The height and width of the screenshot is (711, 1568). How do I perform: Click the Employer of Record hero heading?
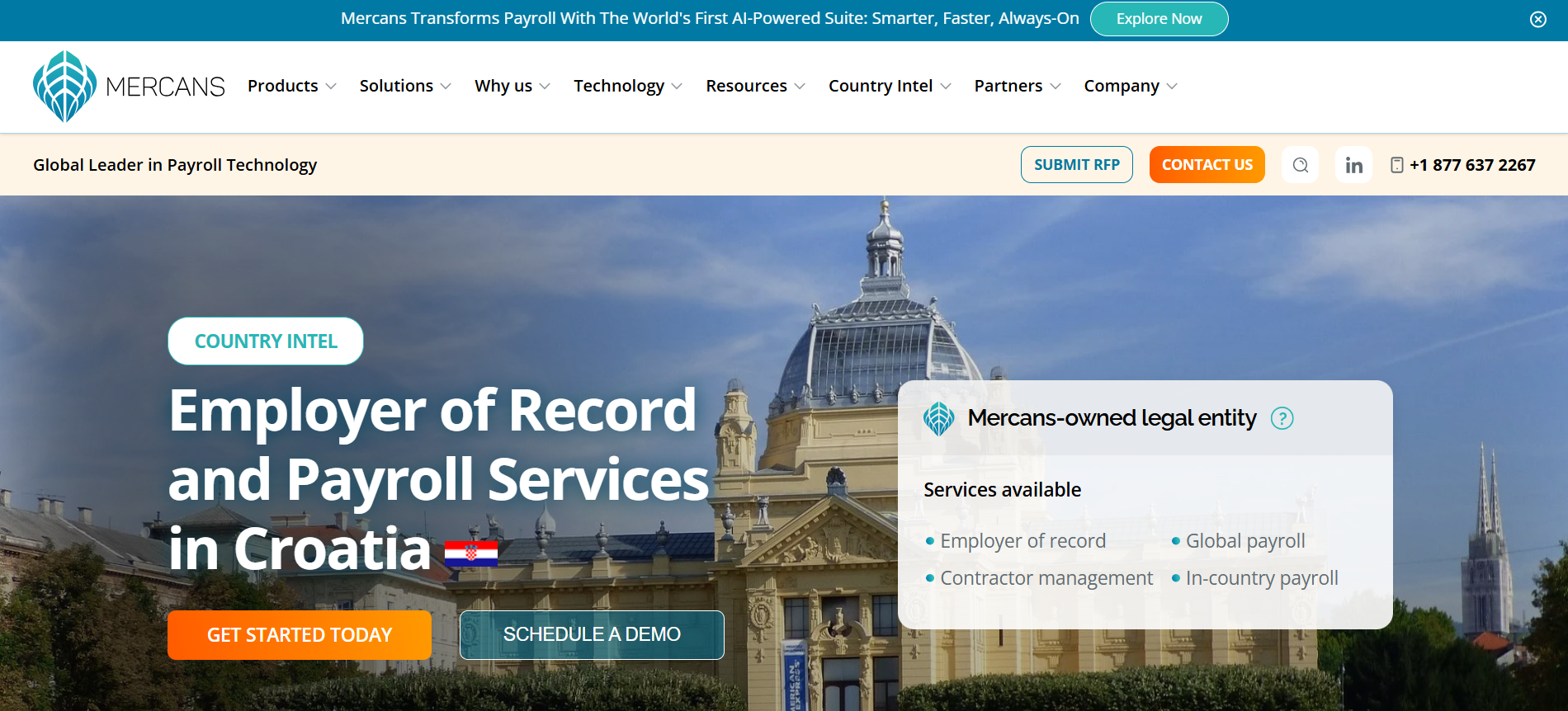(x=438, y=479)
